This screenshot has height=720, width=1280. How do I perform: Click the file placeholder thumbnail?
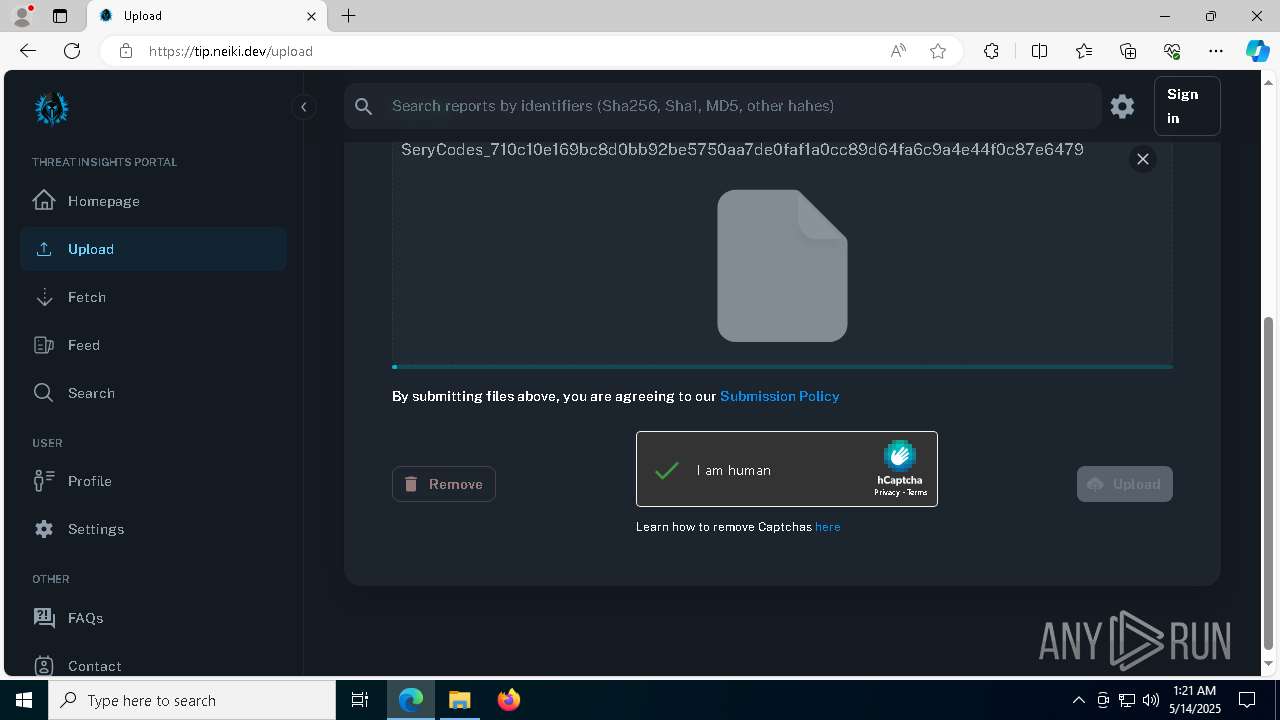782,265
